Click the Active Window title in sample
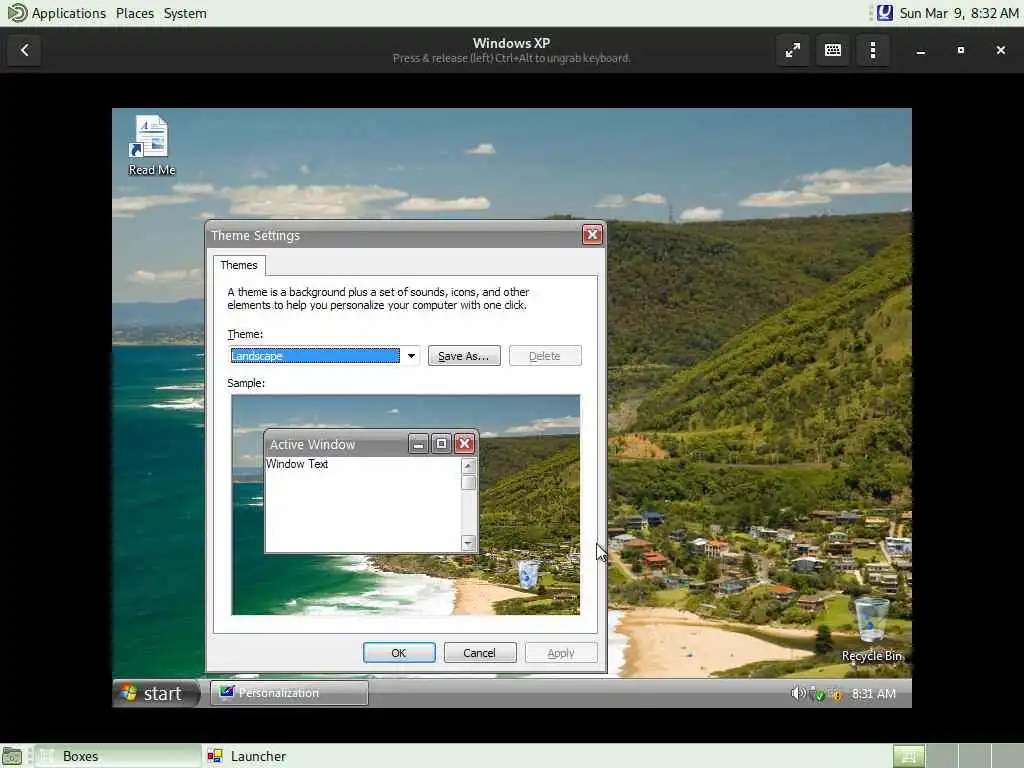 312,445
